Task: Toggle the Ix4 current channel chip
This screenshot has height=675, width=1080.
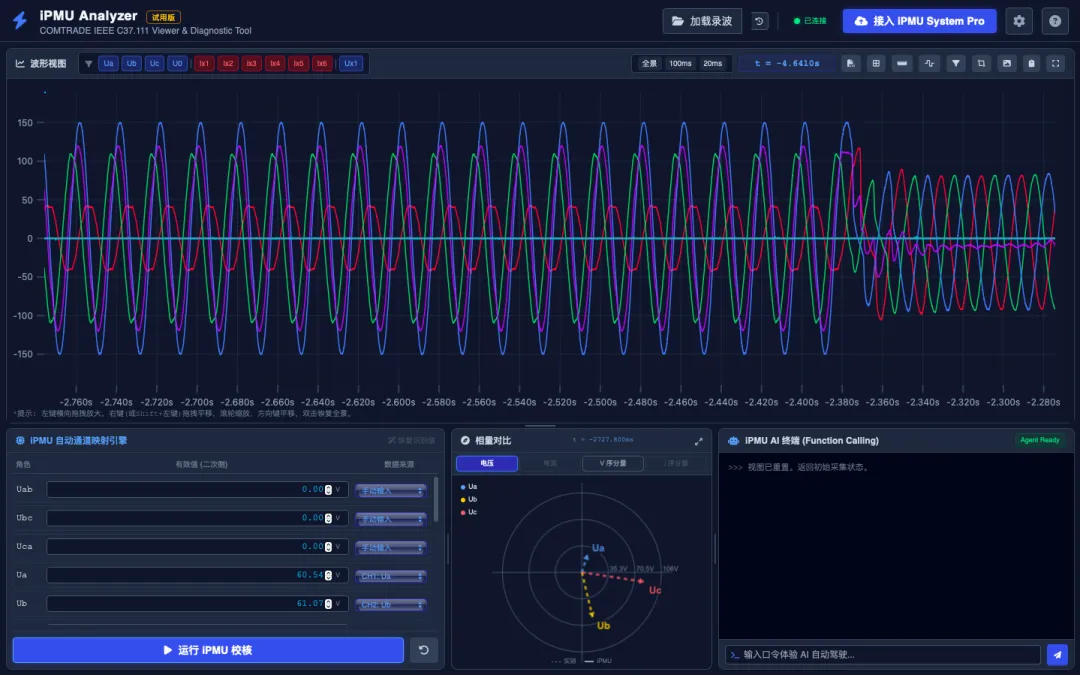Action: click(275, 63)
